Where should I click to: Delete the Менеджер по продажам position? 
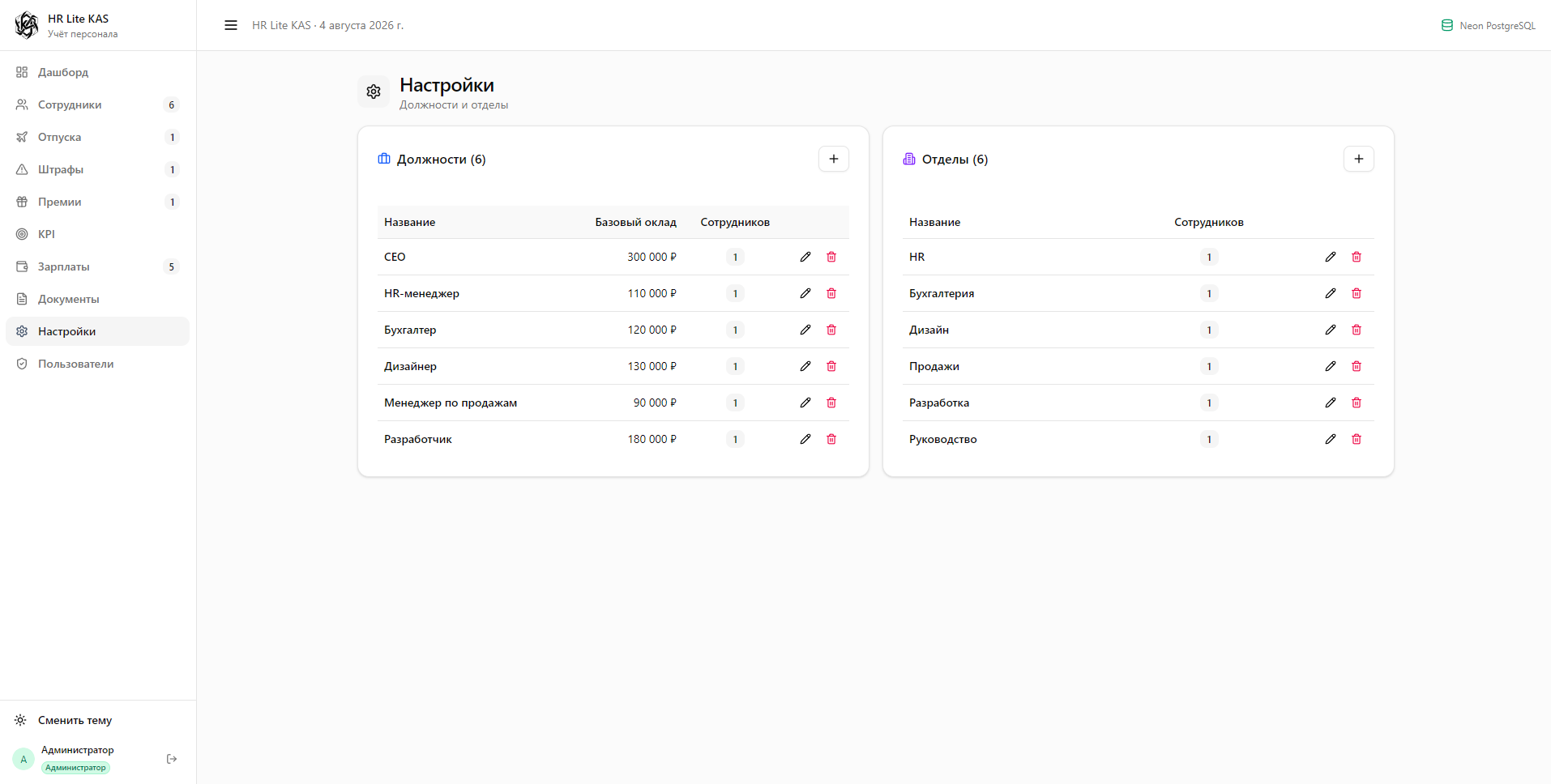point(831,403)
